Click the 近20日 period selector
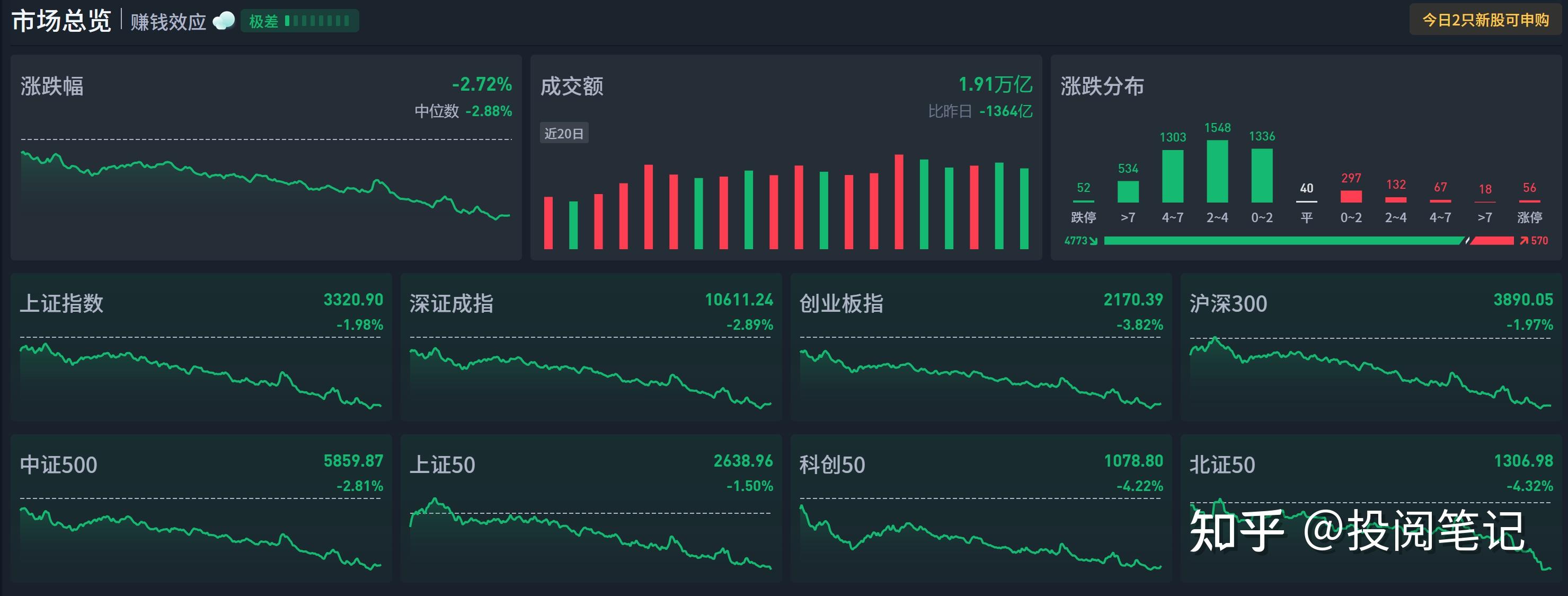 [564, 133]
